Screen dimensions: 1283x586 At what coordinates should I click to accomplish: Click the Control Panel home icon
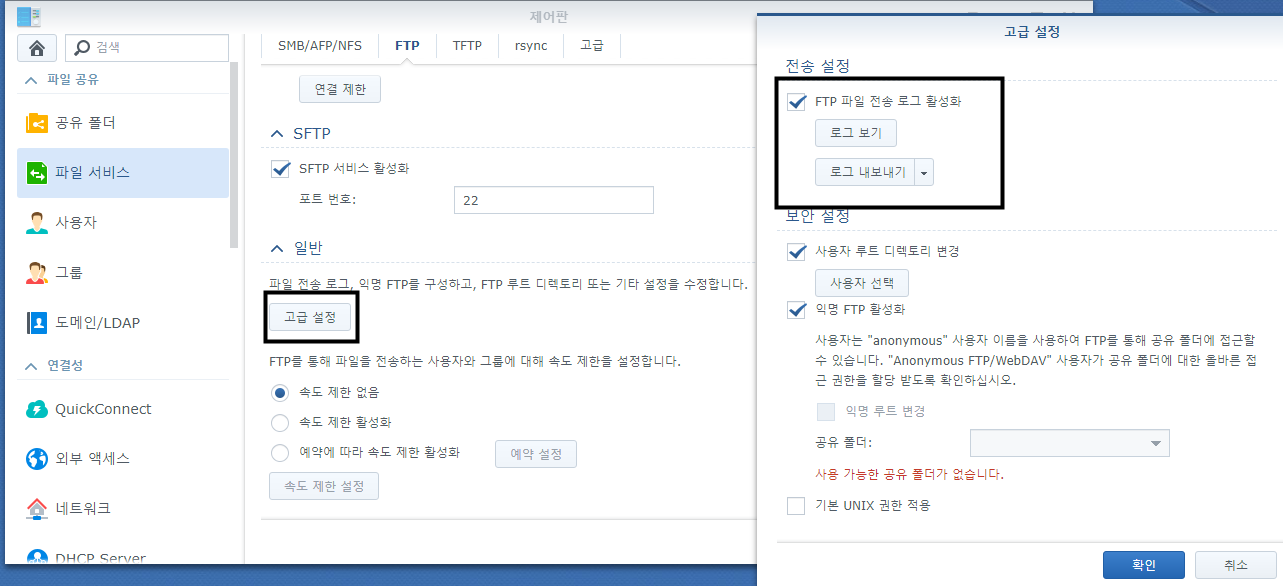[x=37, y=47]
